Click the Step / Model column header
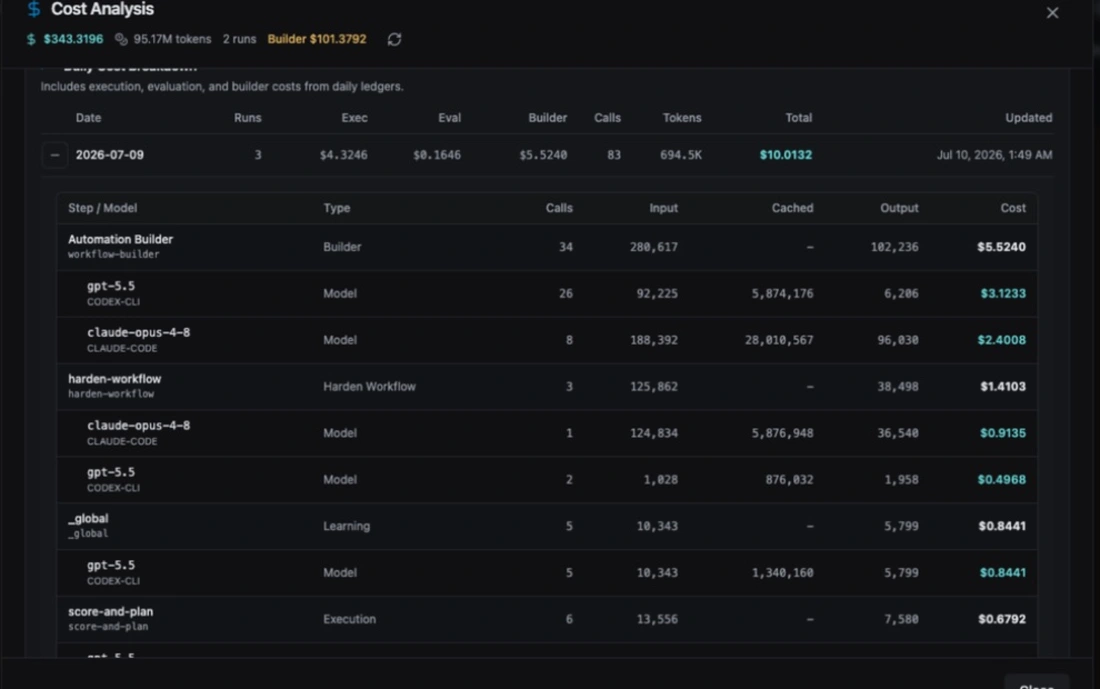Viewport: 1100px width, 689px height. click(x=102, y=208)
